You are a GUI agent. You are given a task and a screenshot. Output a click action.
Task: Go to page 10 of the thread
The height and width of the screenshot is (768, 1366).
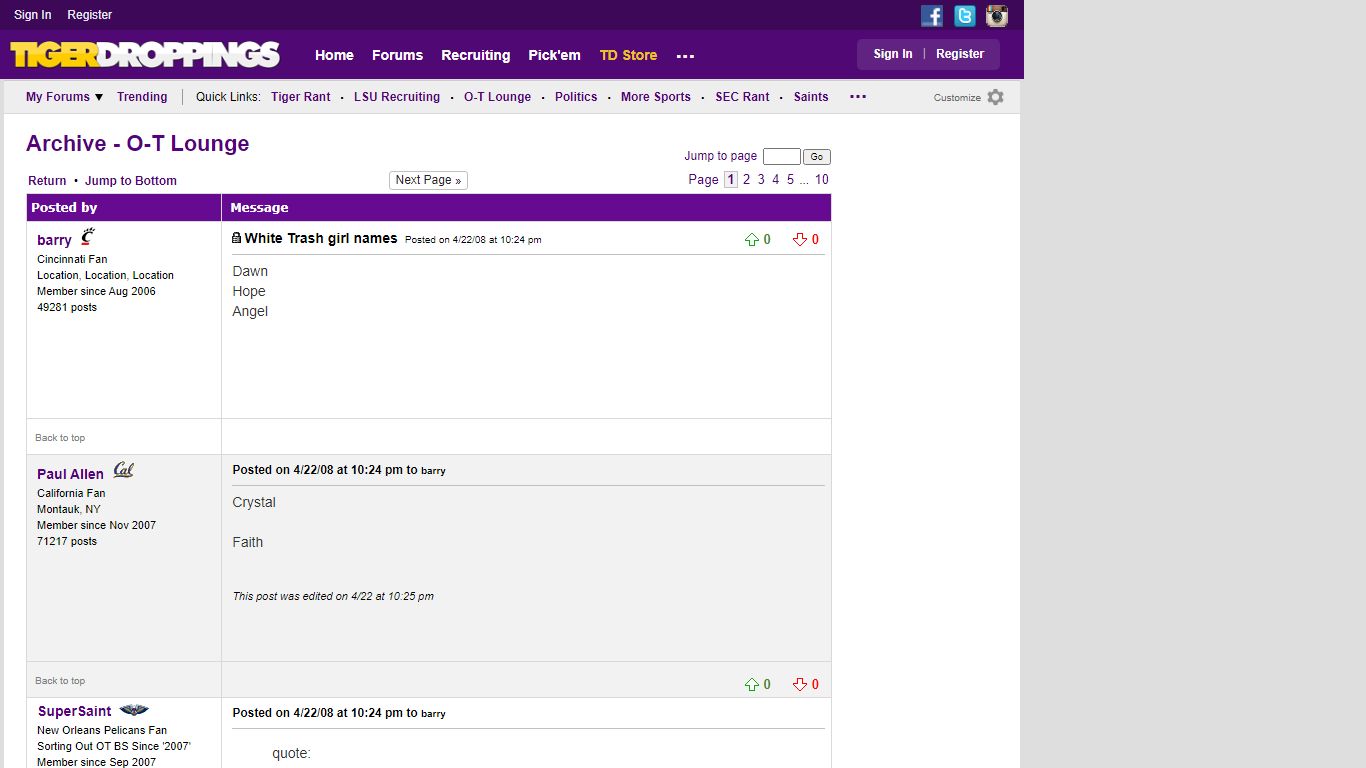coord(822,180)
